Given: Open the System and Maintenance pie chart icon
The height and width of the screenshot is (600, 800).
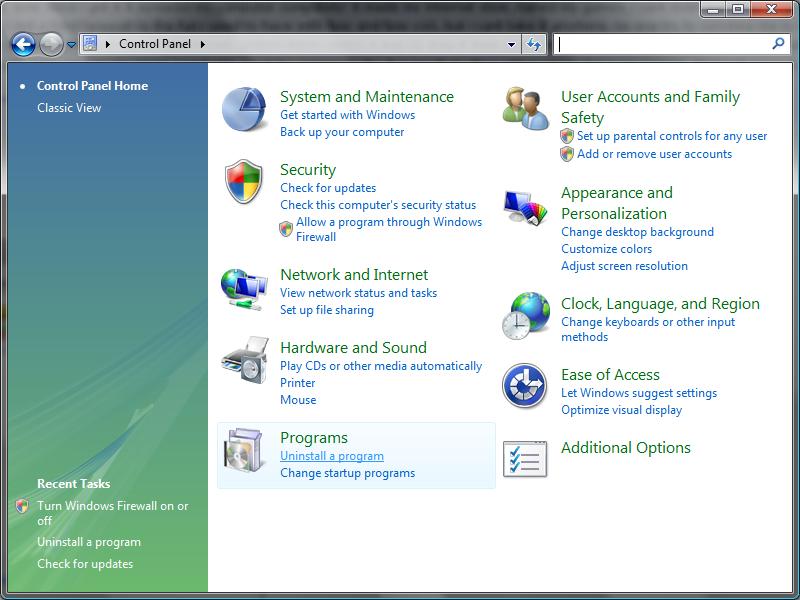Looking at the screenshot, I should [244, 109].
